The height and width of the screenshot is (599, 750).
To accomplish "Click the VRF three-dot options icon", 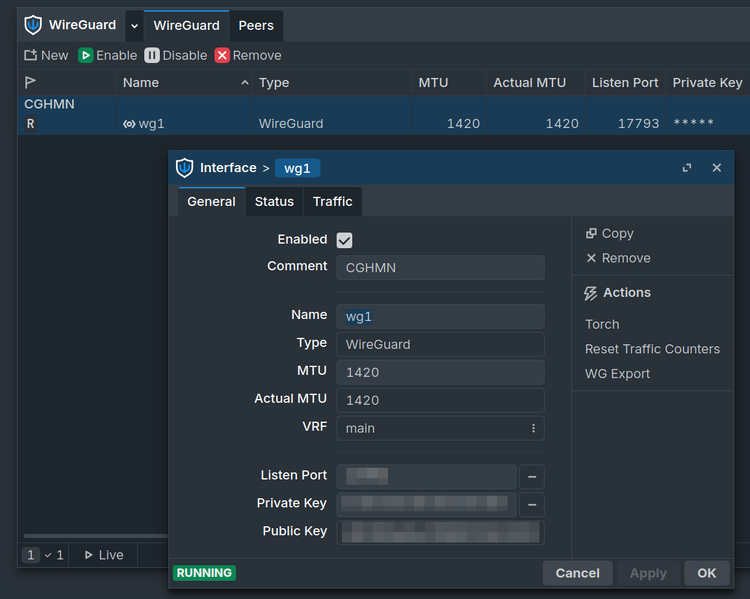I will point(533,428).
